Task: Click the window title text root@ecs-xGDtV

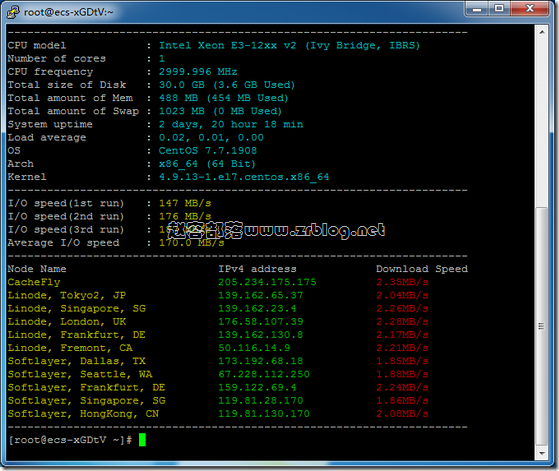Action: click(68, 12)
